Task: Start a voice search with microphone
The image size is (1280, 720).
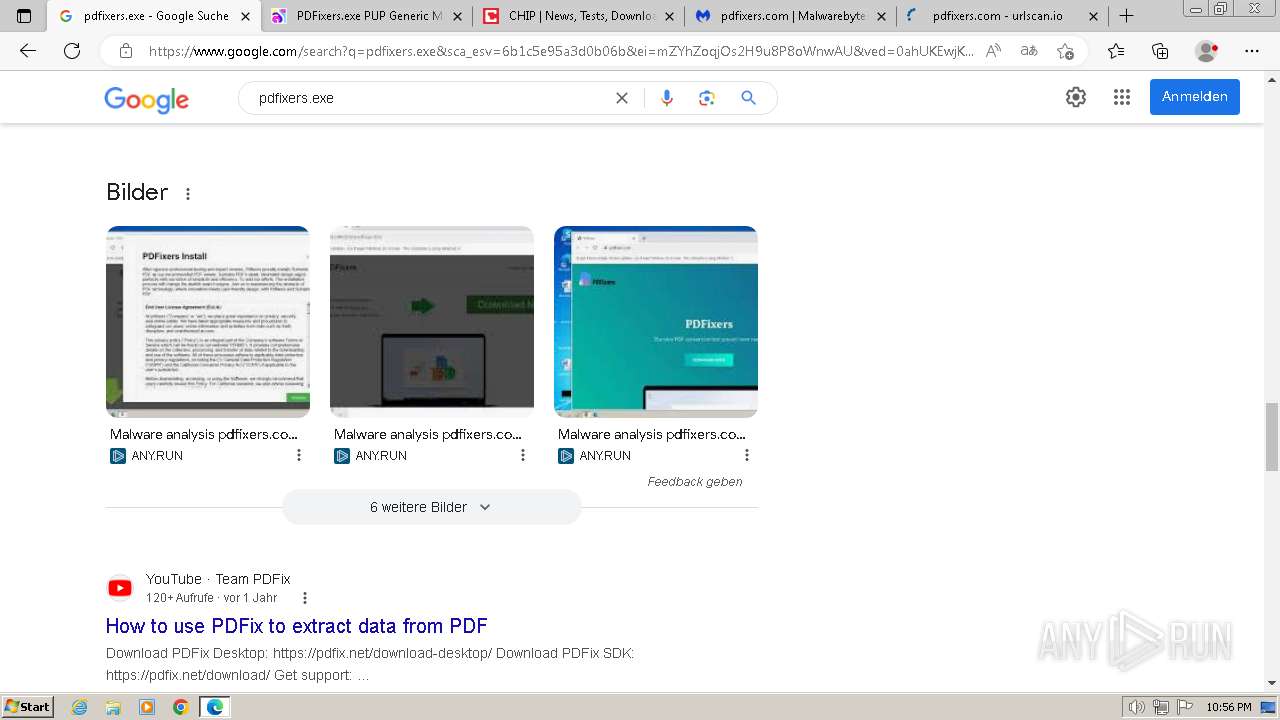Action: [x=667, y=98]
